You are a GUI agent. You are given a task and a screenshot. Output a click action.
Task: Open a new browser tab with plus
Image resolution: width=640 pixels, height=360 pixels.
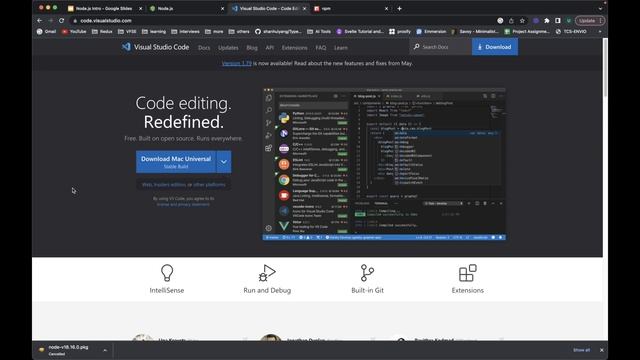point(400,8)
